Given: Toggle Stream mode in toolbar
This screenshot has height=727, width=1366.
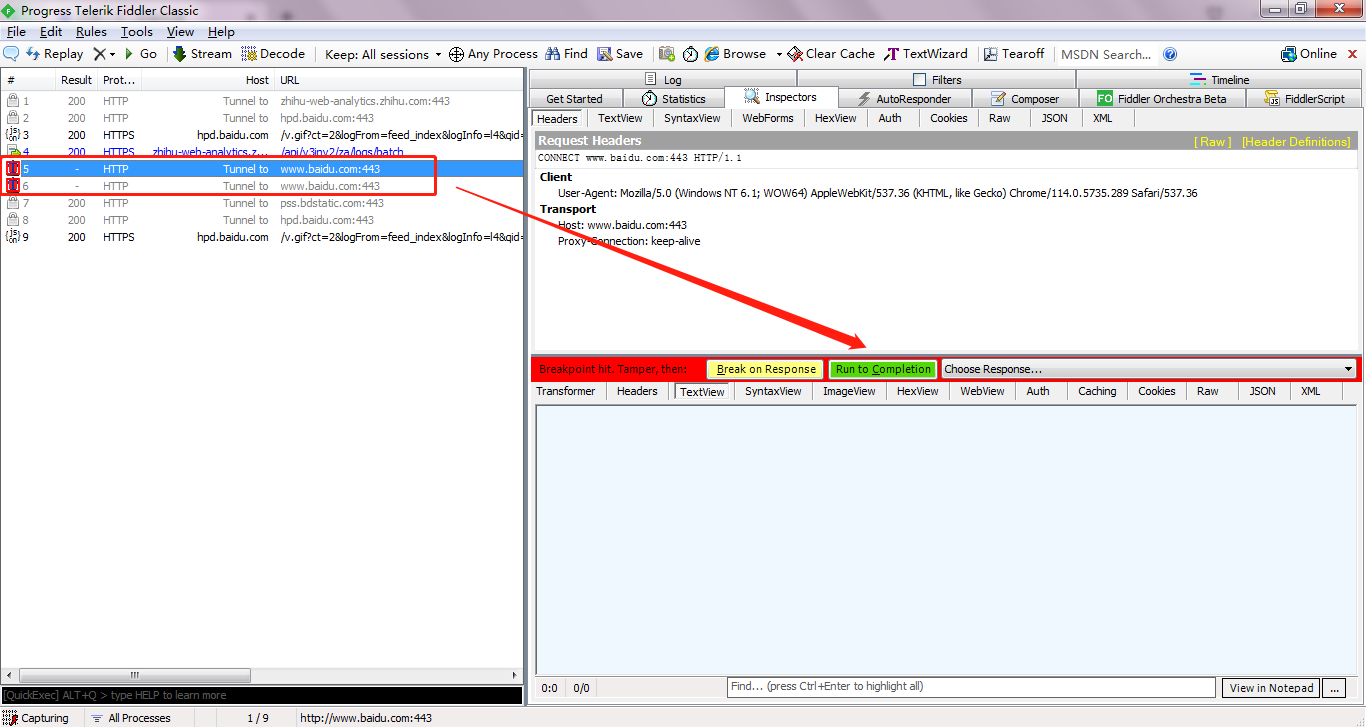Looking at the screenshot, I should pos(180,54).
